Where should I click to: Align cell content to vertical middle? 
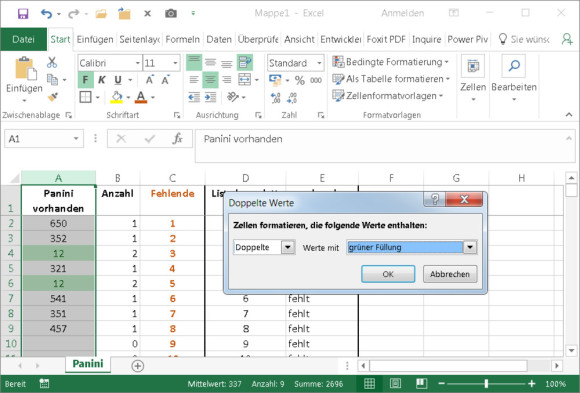(210, 63)
